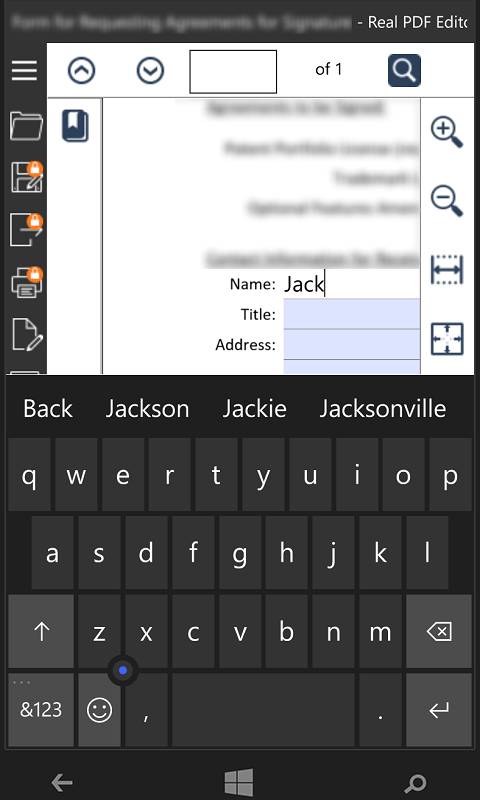The image size is (480, 800).
Task: Go to next page down arrow
Action: coord(150,70)
